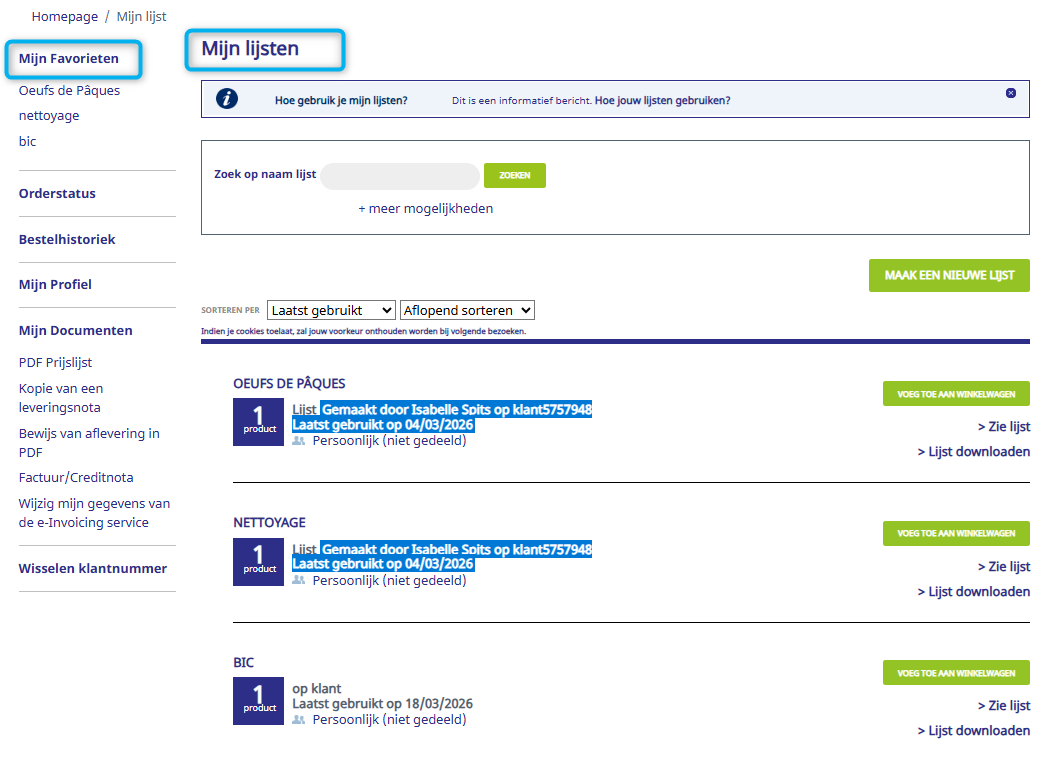Navigate to Homepage via the breadcrumb
The width and height of the screenshot is (1047, 757).
tap(65, 17)
